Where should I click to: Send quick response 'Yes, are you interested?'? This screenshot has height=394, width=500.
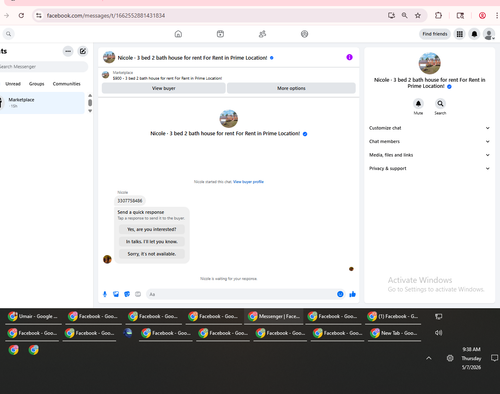[x=152, y=229]
